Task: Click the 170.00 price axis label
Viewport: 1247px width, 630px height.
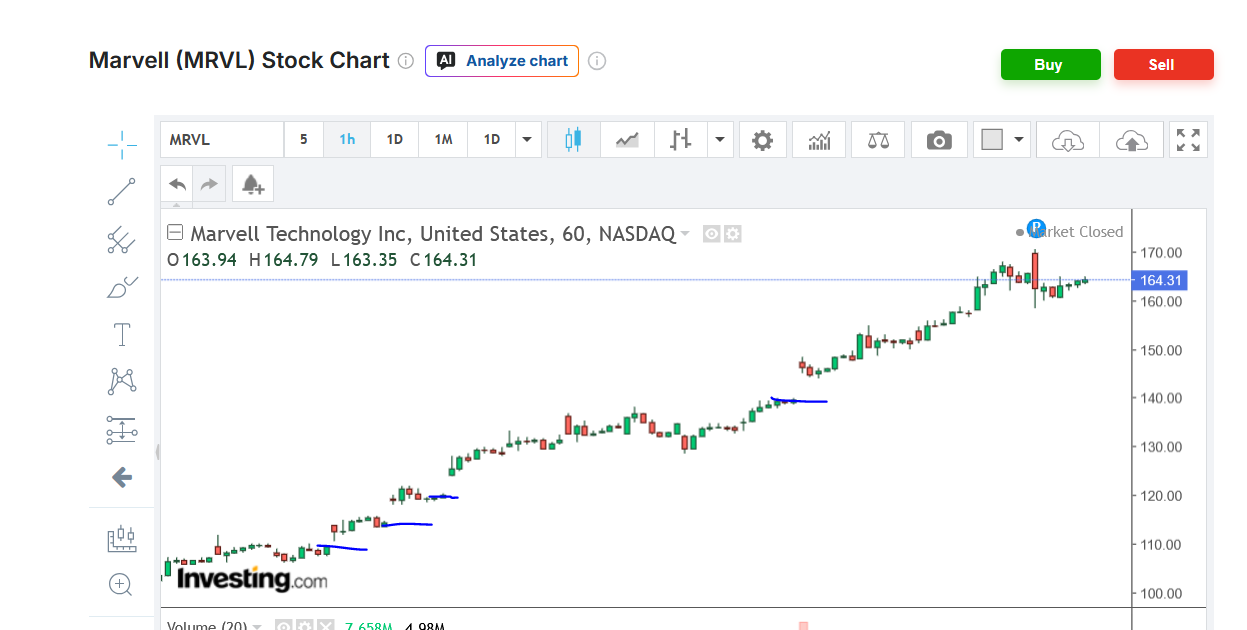Action: coord(1162,253)
